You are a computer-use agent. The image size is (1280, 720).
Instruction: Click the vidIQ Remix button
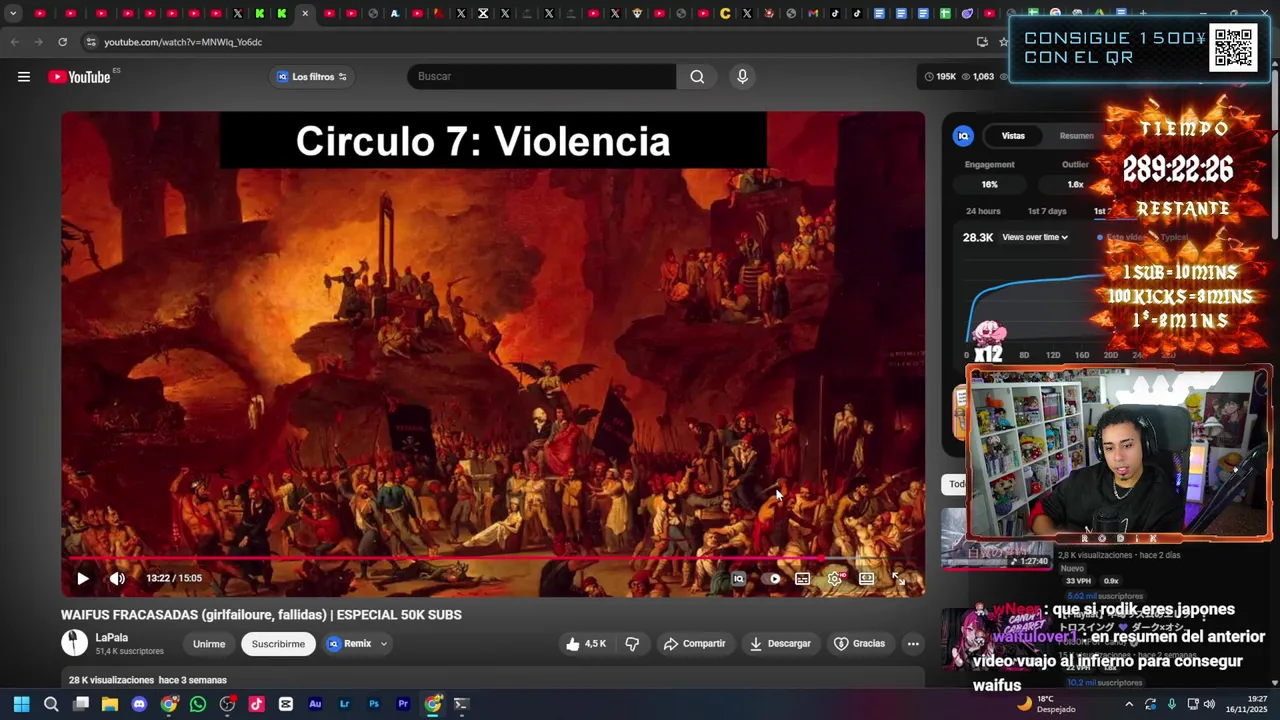pyautogui.click(x=349, y=644)
